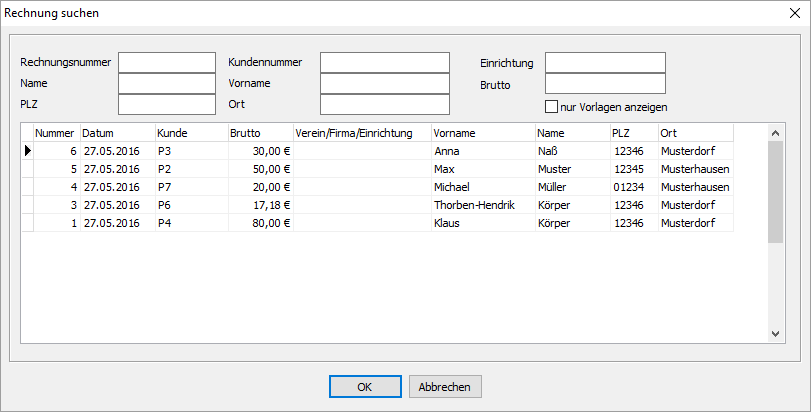Sort by the Nummer column header
811x412 pixels.
pos(56,133)
